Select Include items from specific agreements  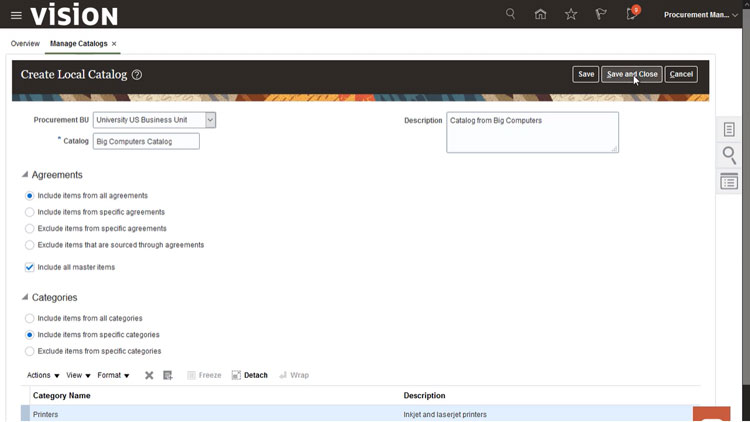click(30, 212)
